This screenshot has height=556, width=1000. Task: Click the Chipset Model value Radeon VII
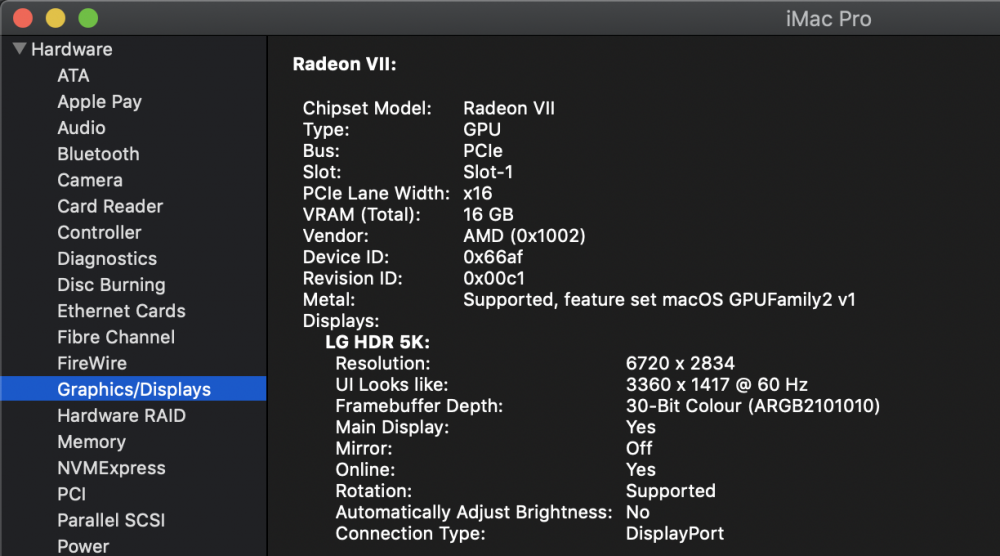click(509, 108)
